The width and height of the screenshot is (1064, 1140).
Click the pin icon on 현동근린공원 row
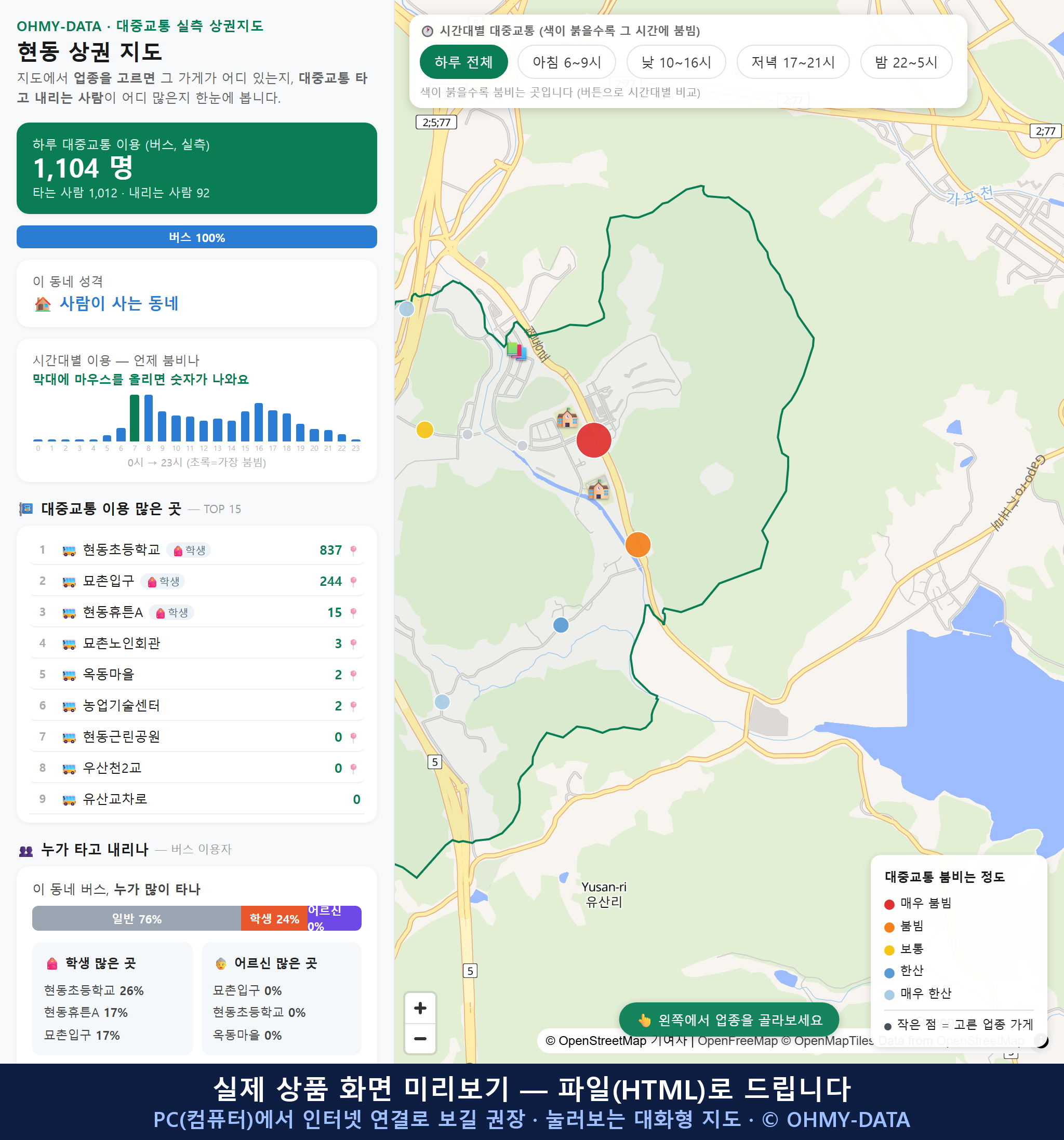pos(353,737)
